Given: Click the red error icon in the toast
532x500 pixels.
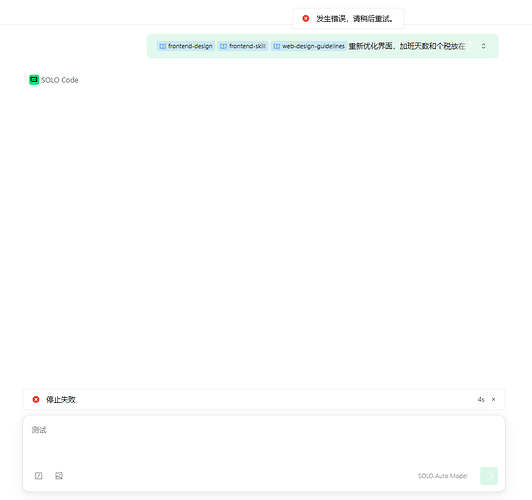Looking at the screenshot, I should pyautogui.click(x=306, y=18).
